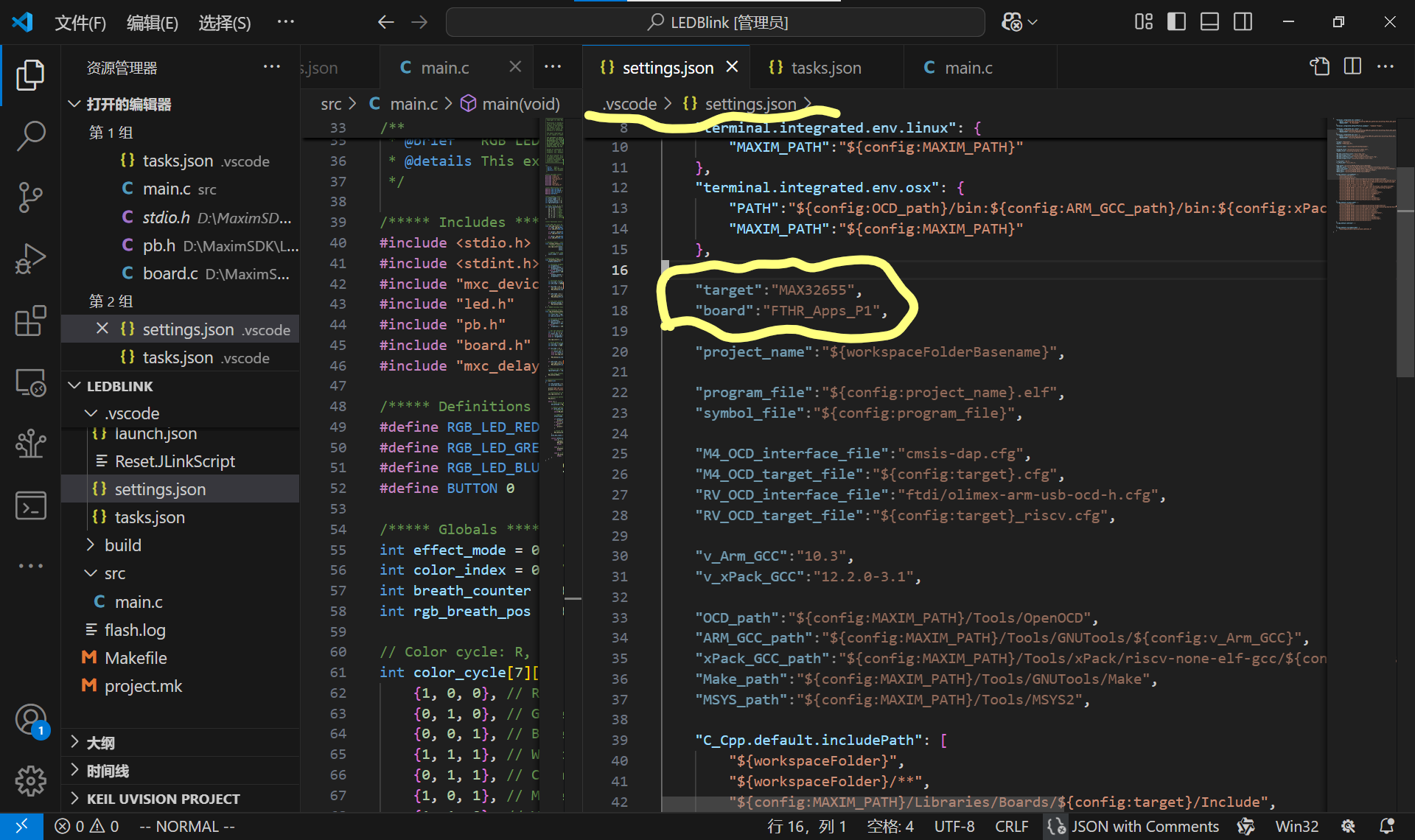Toggle bottom panel layout button
The width and height of the screenshot is (1415, 840).
[x=1209, y=22]
